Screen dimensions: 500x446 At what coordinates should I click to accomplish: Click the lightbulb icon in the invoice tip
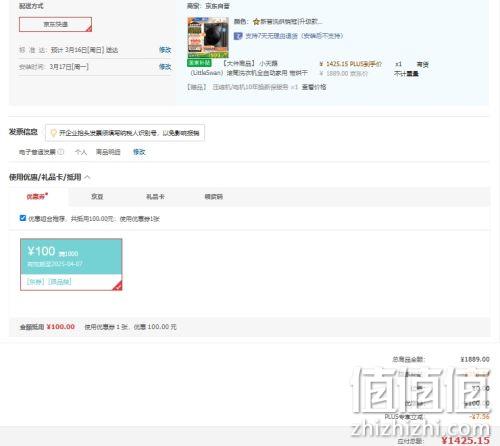pos(53,133)
